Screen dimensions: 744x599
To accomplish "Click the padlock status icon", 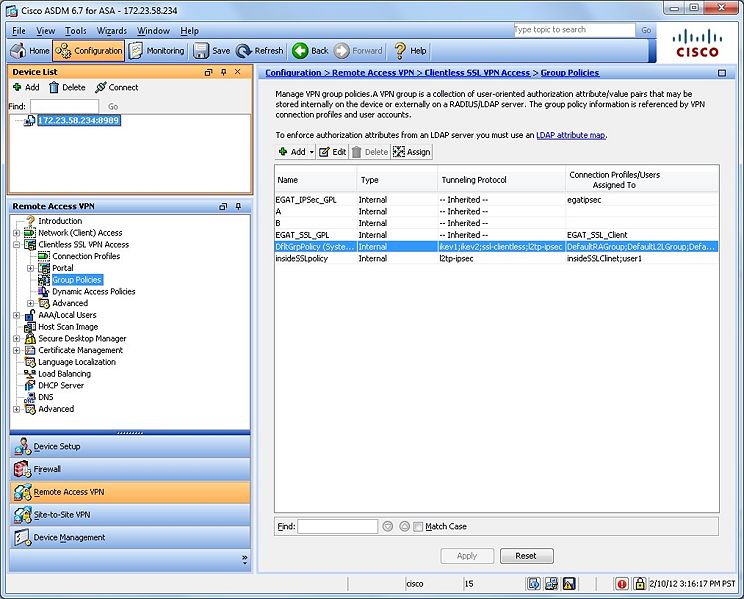I will (640, 583).
